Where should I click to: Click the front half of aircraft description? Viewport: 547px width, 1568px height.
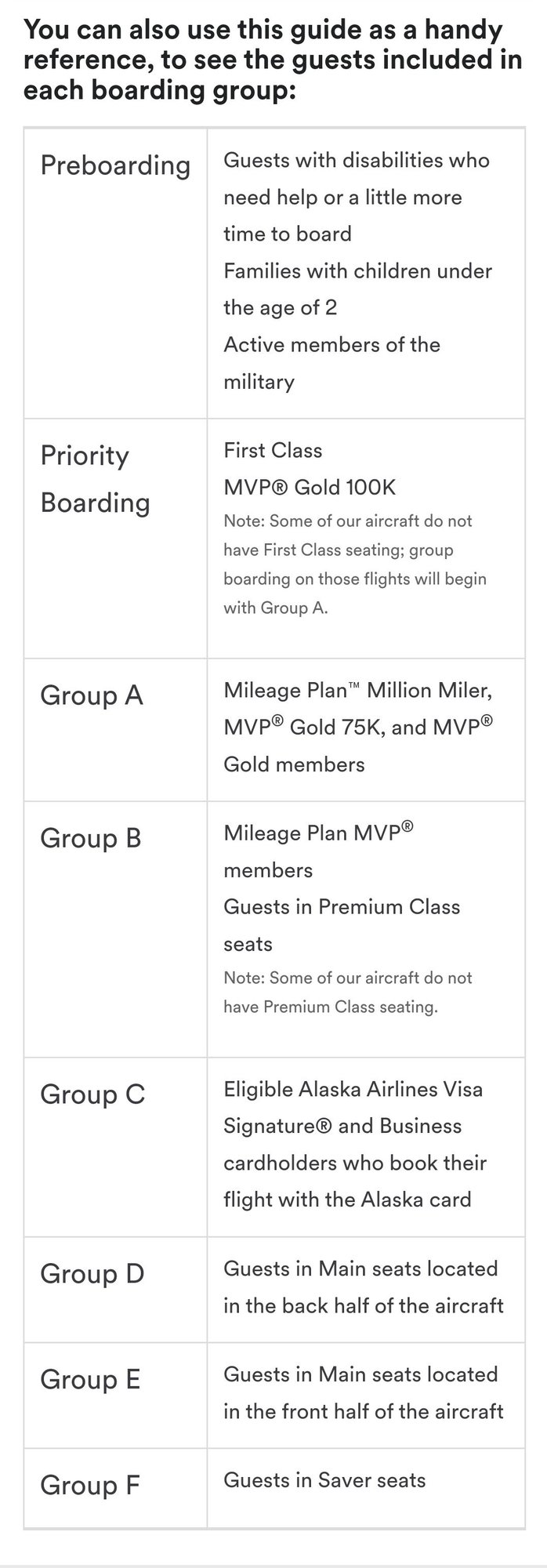[363, 1392]
